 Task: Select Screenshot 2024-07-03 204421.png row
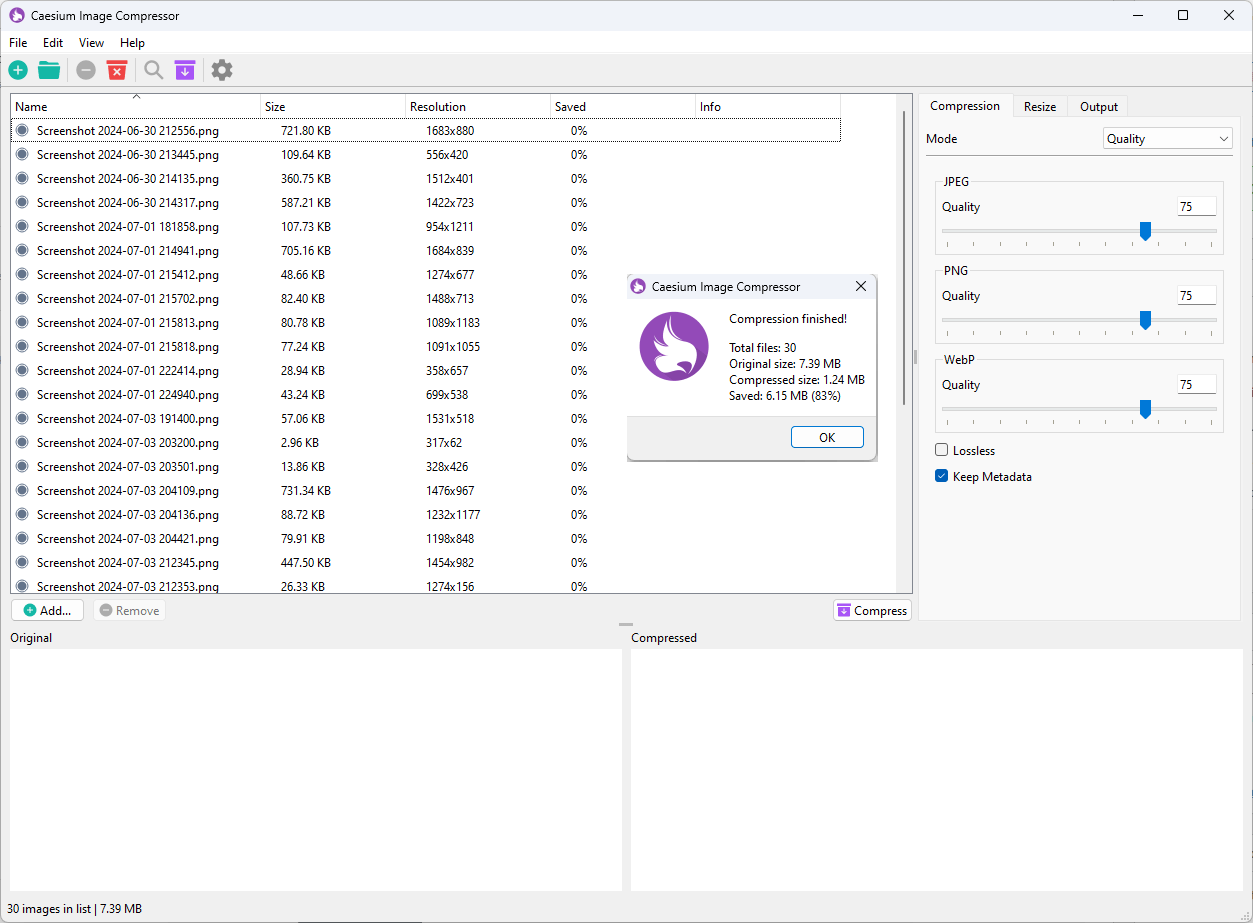coord(426,539)
